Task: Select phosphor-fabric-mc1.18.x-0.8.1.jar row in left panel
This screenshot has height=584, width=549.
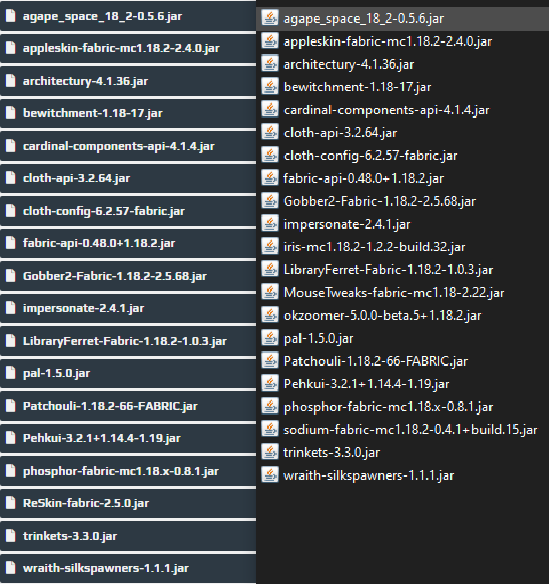Action: 128,471
